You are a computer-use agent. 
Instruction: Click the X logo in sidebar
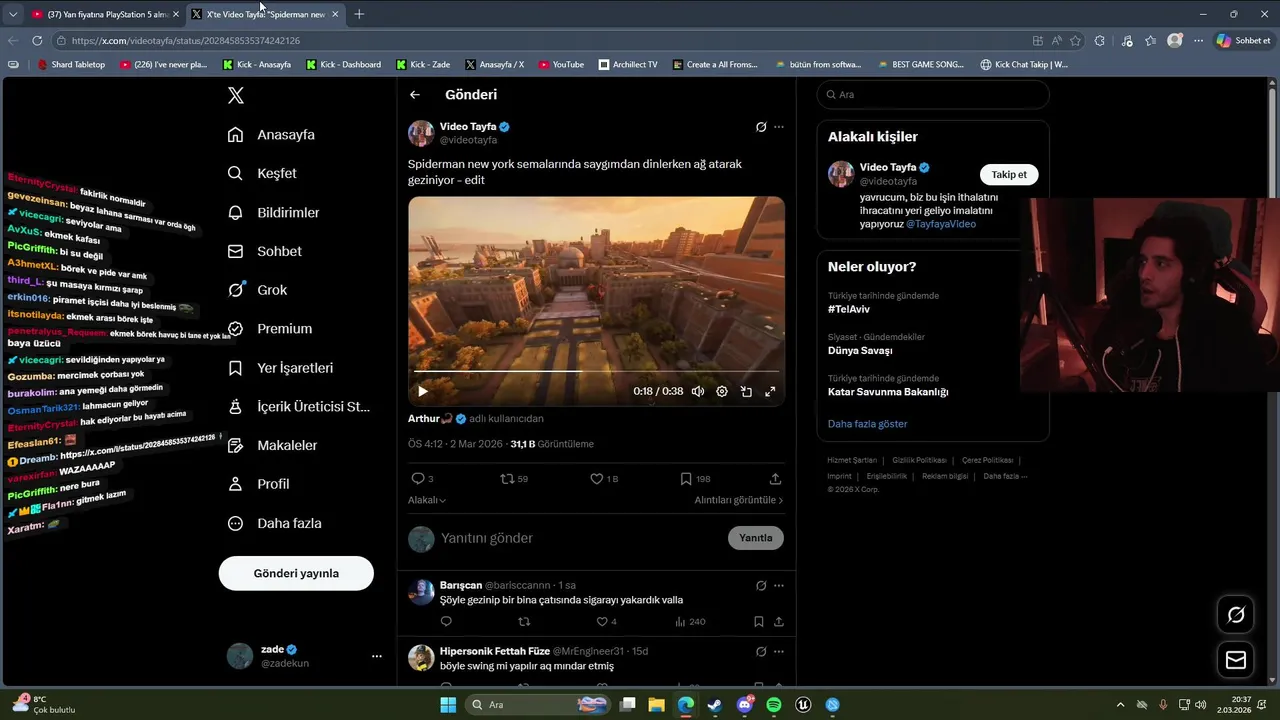click(236, 95)
